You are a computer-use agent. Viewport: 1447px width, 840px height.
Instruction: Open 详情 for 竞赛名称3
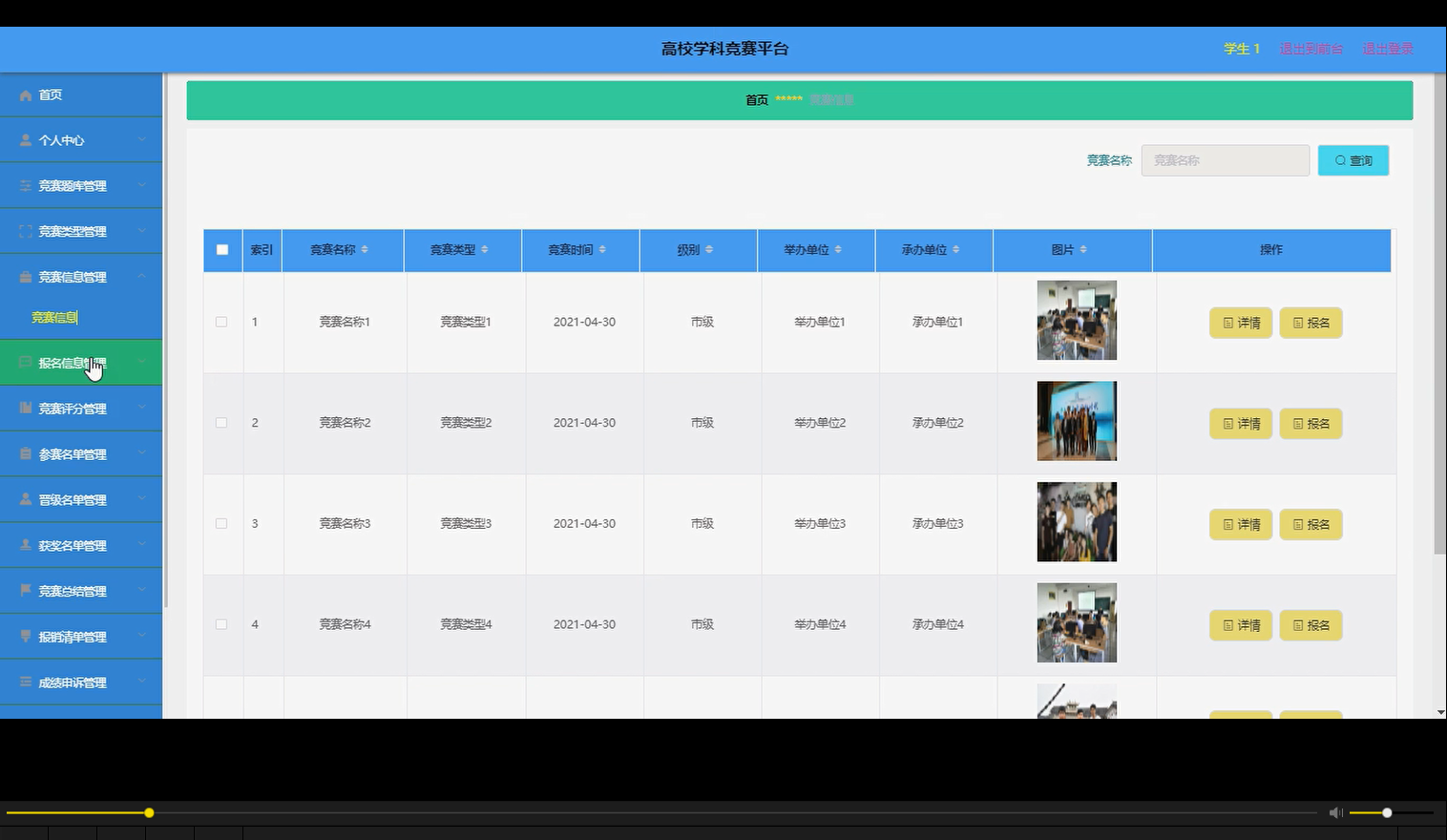tap(1241, 525)
